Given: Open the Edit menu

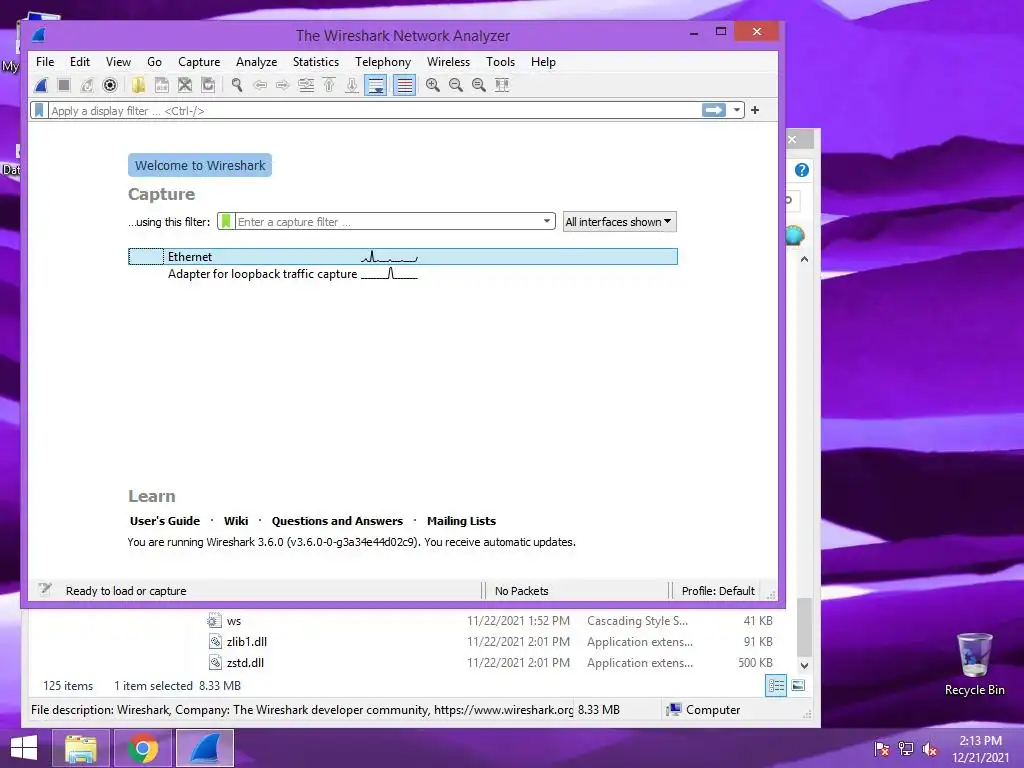Looking at the screenshot, I should pyautogui.click(x=80, y=61).
